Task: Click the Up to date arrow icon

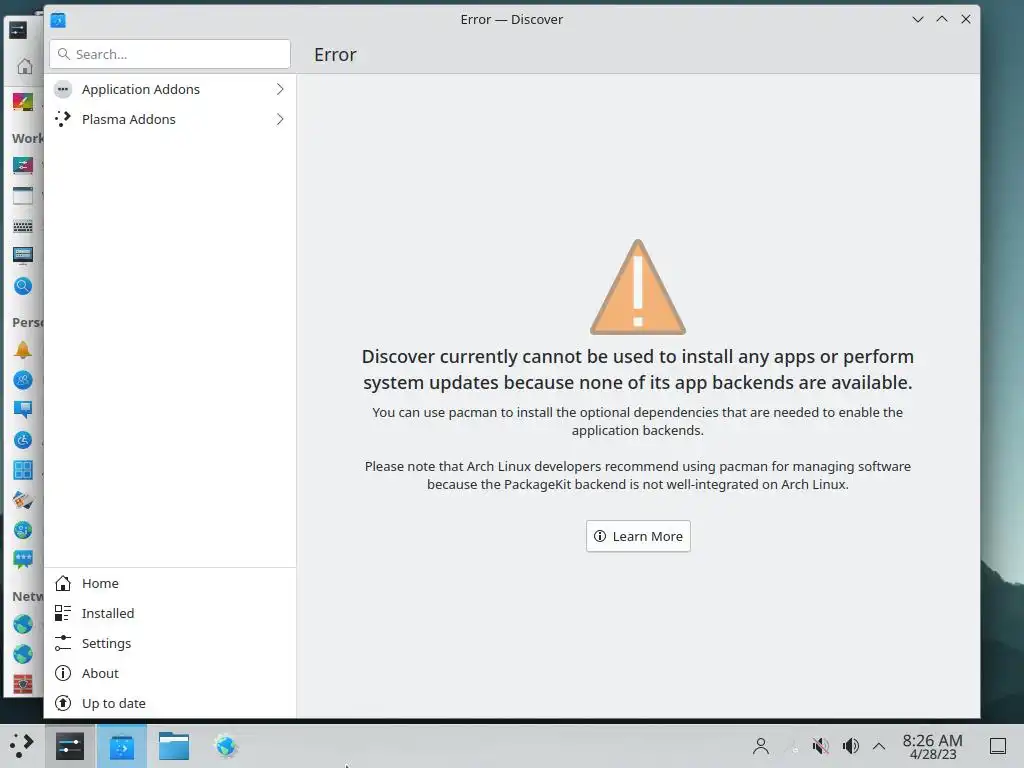Action: point(63,703)
